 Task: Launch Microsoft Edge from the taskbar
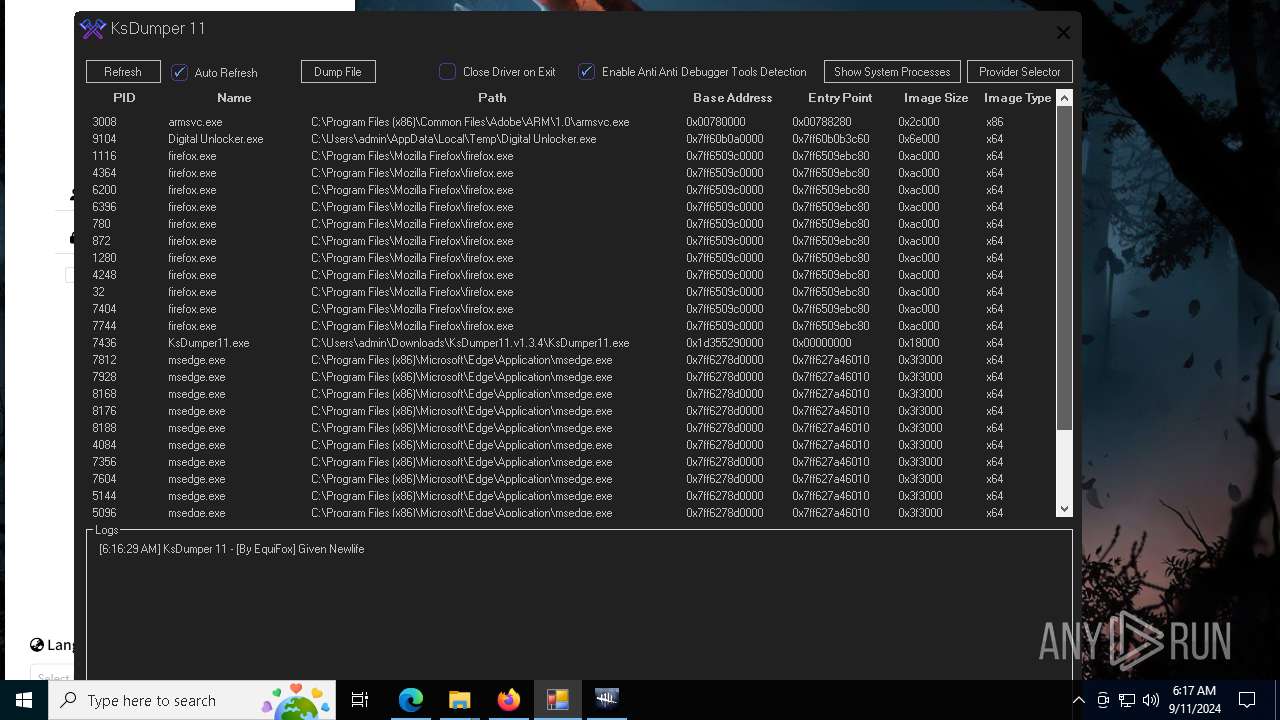pos(411,700)
